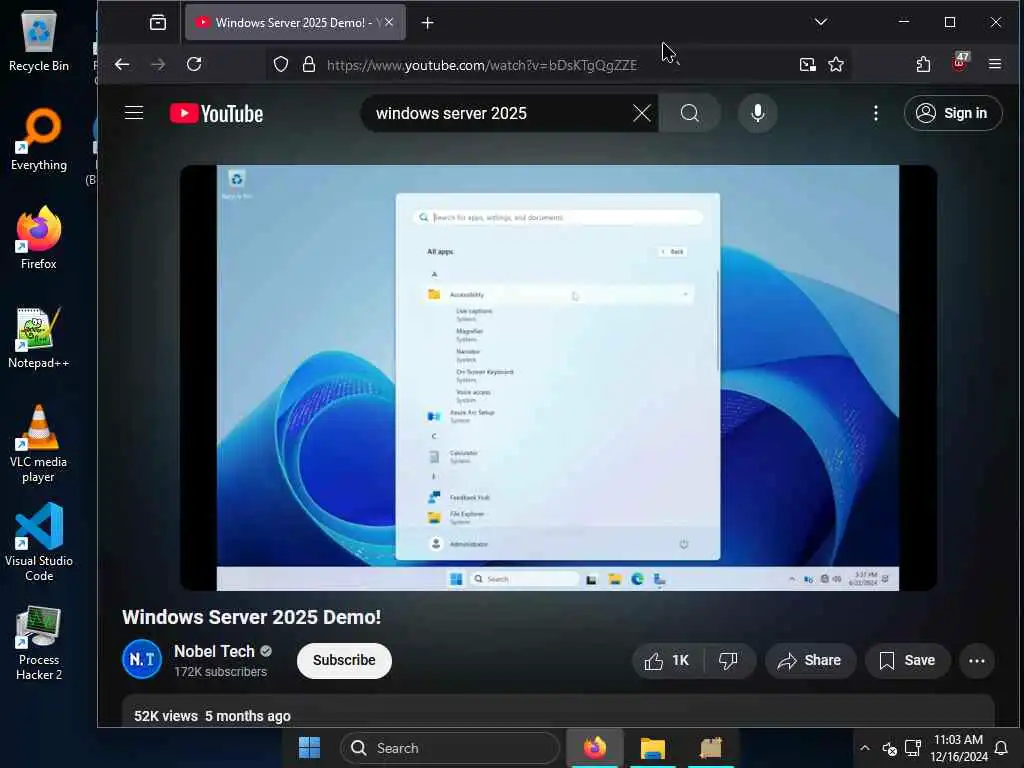Close the Windows Server 2025 Demo tab

389,22
